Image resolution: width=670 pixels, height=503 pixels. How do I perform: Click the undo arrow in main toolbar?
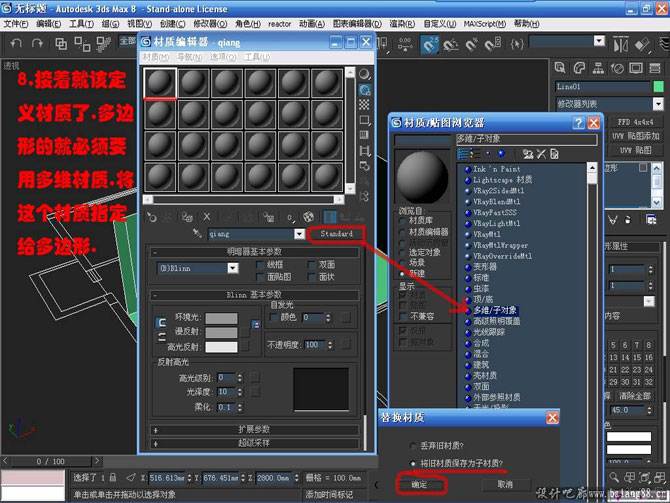point(12,45)
